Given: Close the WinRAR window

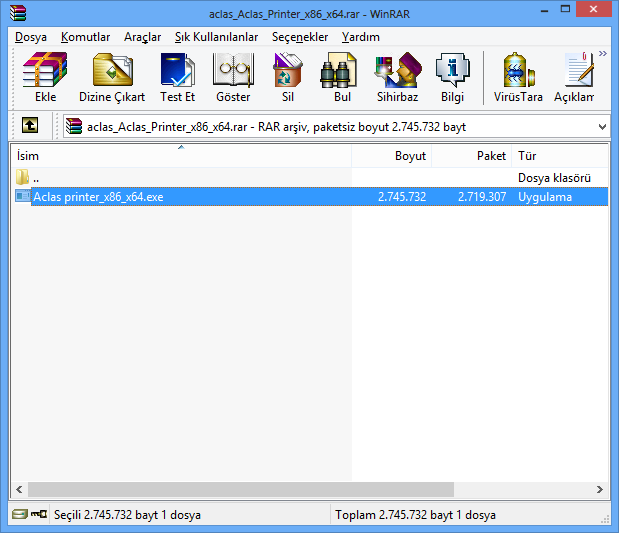Looking at the screenshot, I should point(593,9).
